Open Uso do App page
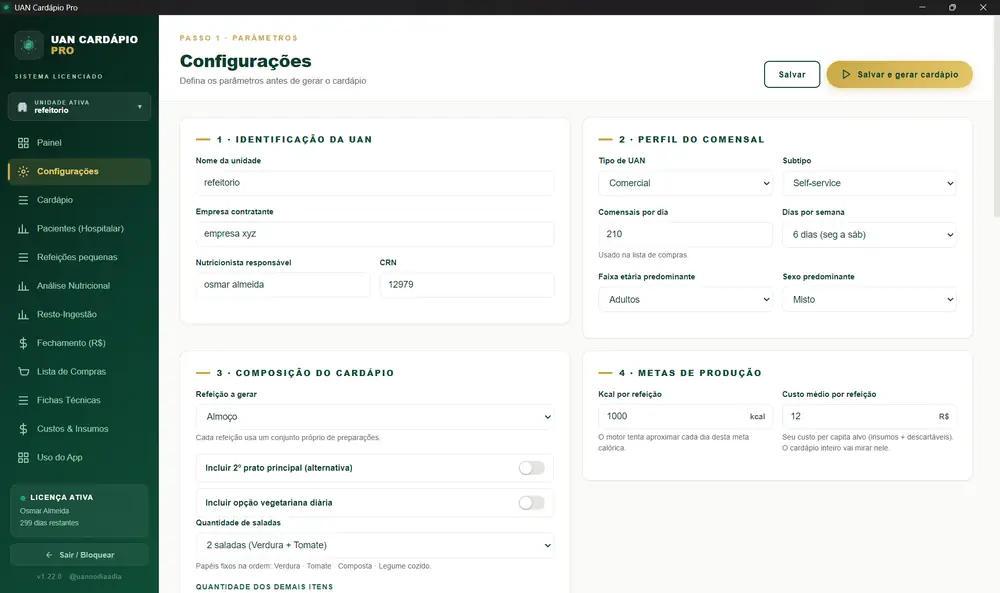Image resolution: width=1000 pixels, height=593 pixels. coord(79,458)
